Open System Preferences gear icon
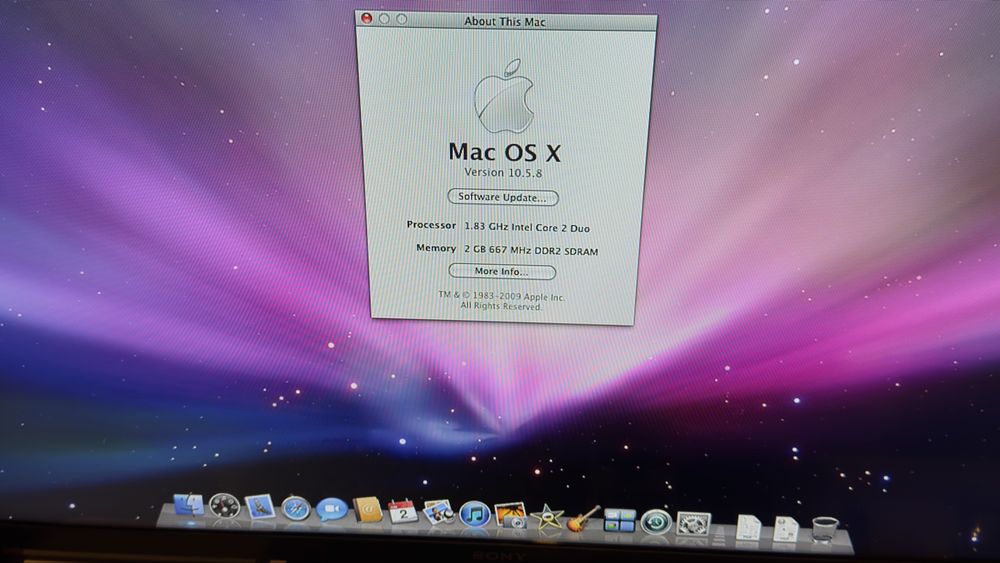This screenshot has height=563, width=1000. (x=693, y=524)
